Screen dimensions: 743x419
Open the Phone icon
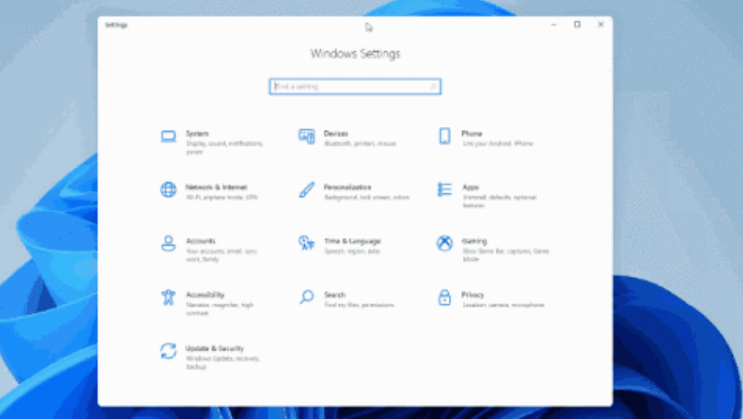coord(444,136)
